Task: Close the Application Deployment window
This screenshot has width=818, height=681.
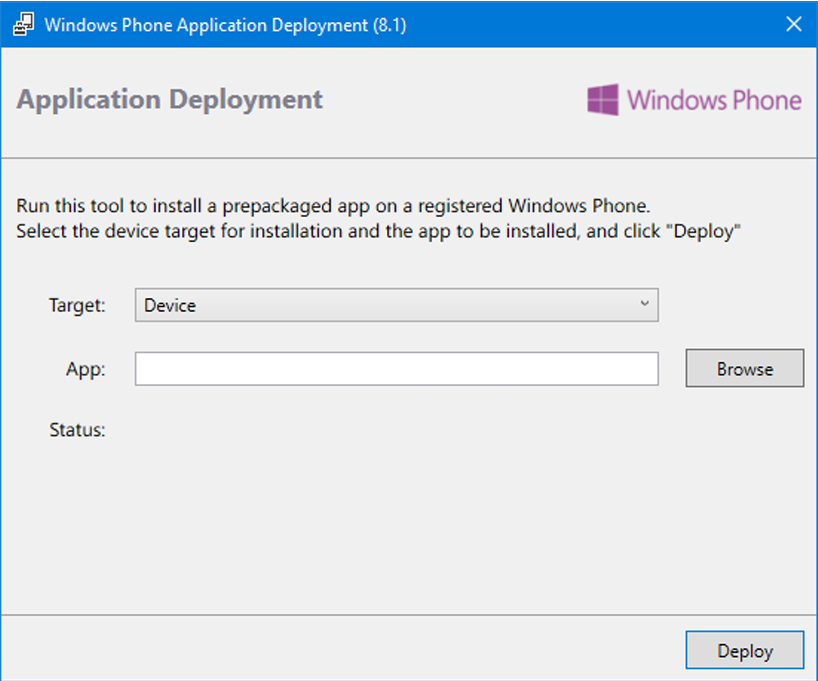Action: coord(793,24)
